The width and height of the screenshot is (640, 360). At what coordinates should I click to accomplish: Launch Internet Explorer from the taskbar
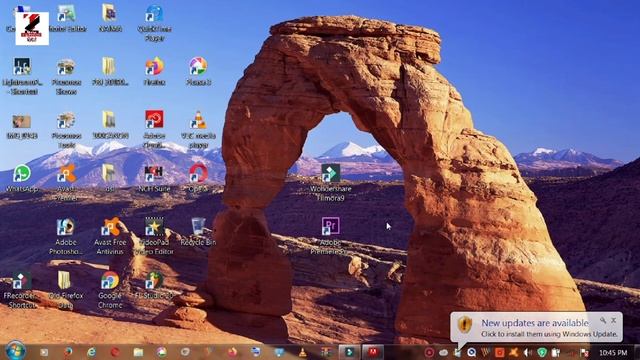click(x=91, y=352)
